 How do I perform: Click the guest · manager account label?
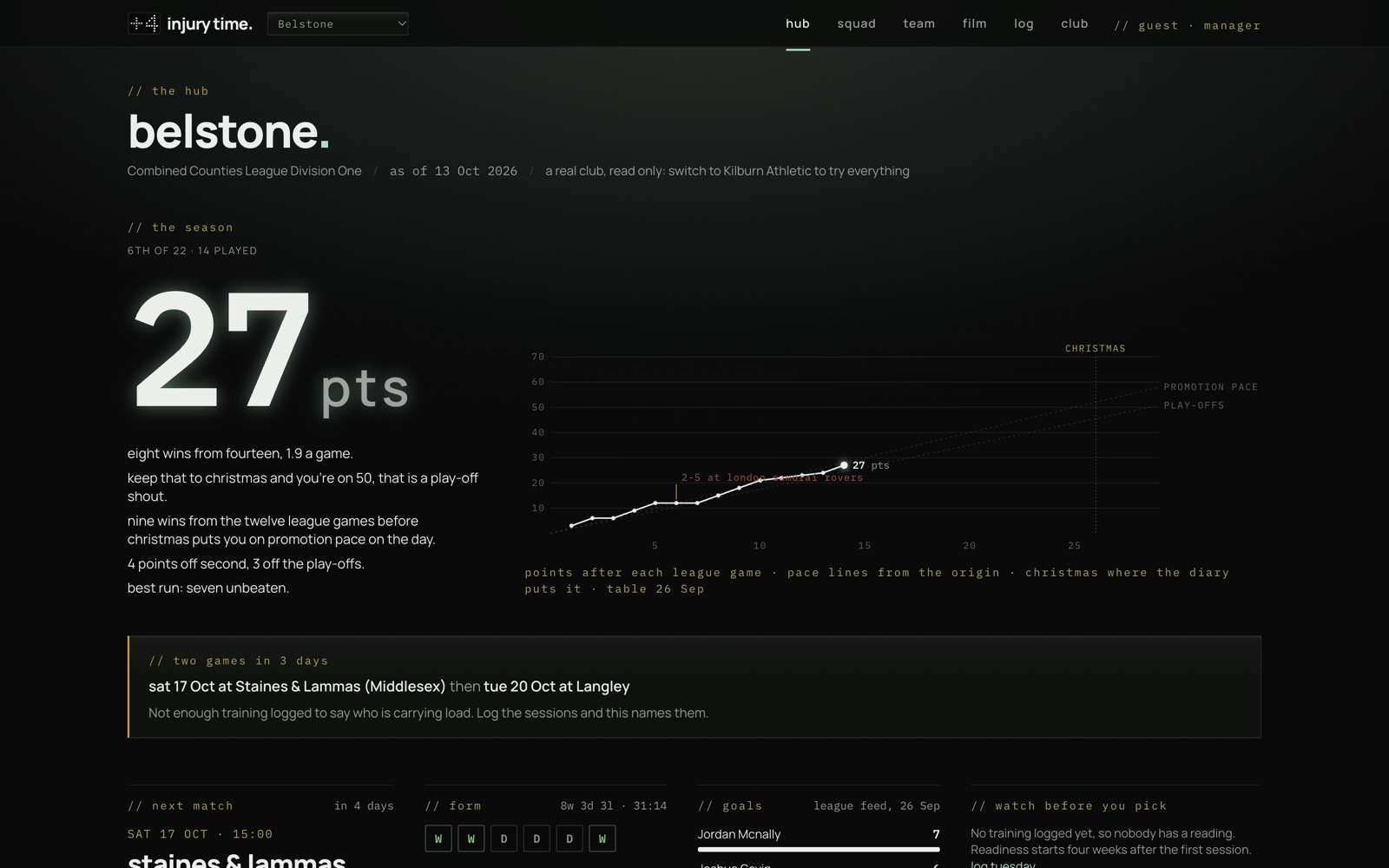1187,25
